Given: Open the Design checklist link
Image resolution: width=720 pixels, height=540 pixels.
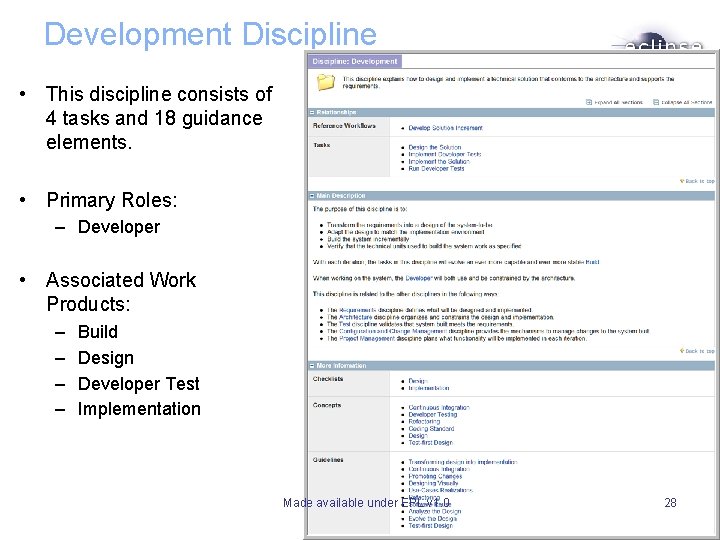Looking at the screenshot, I should point(418,381).
